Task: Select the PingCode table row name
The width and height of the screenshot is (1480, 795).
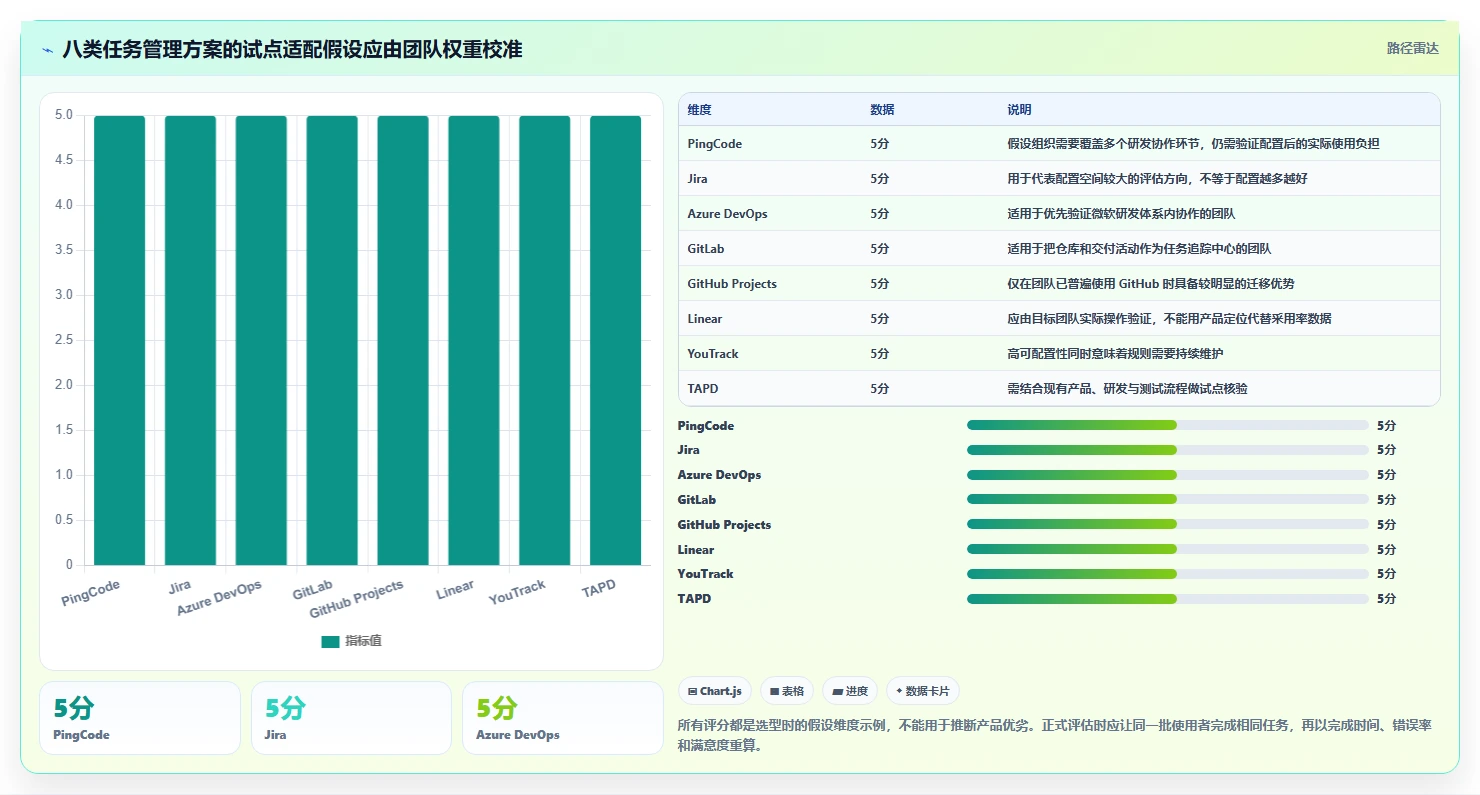Action: (x=714, y=144)
